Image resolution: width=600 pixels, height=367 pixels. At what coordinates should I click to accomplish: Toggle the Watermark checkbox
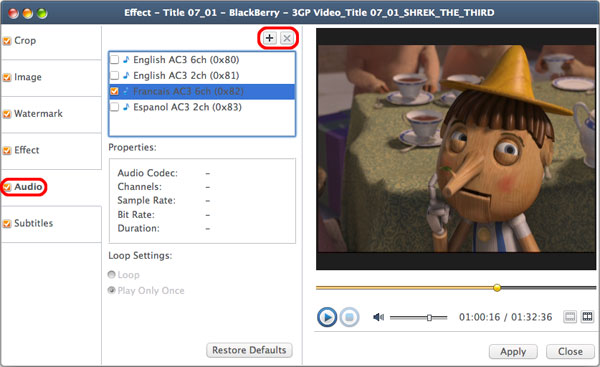click(7, 114)
